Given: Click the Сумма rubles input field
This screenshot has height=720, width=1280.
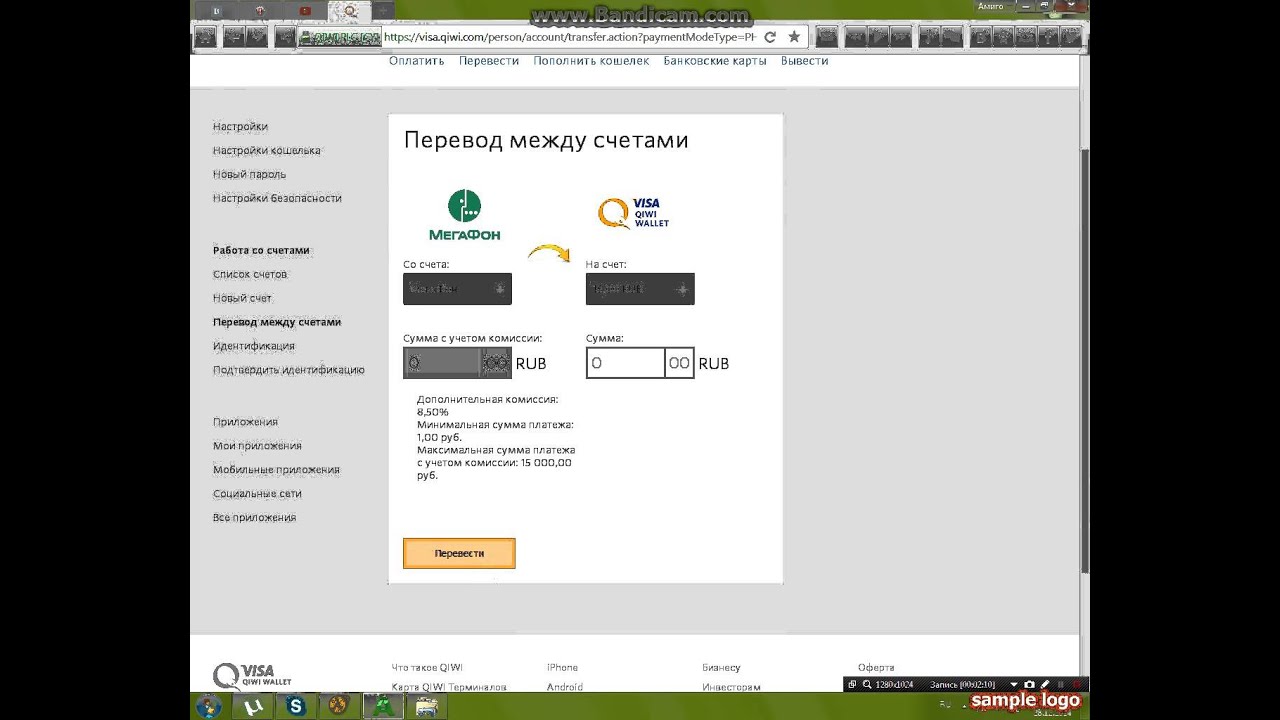Looking at the screenshot, I should tap(625, 363).
